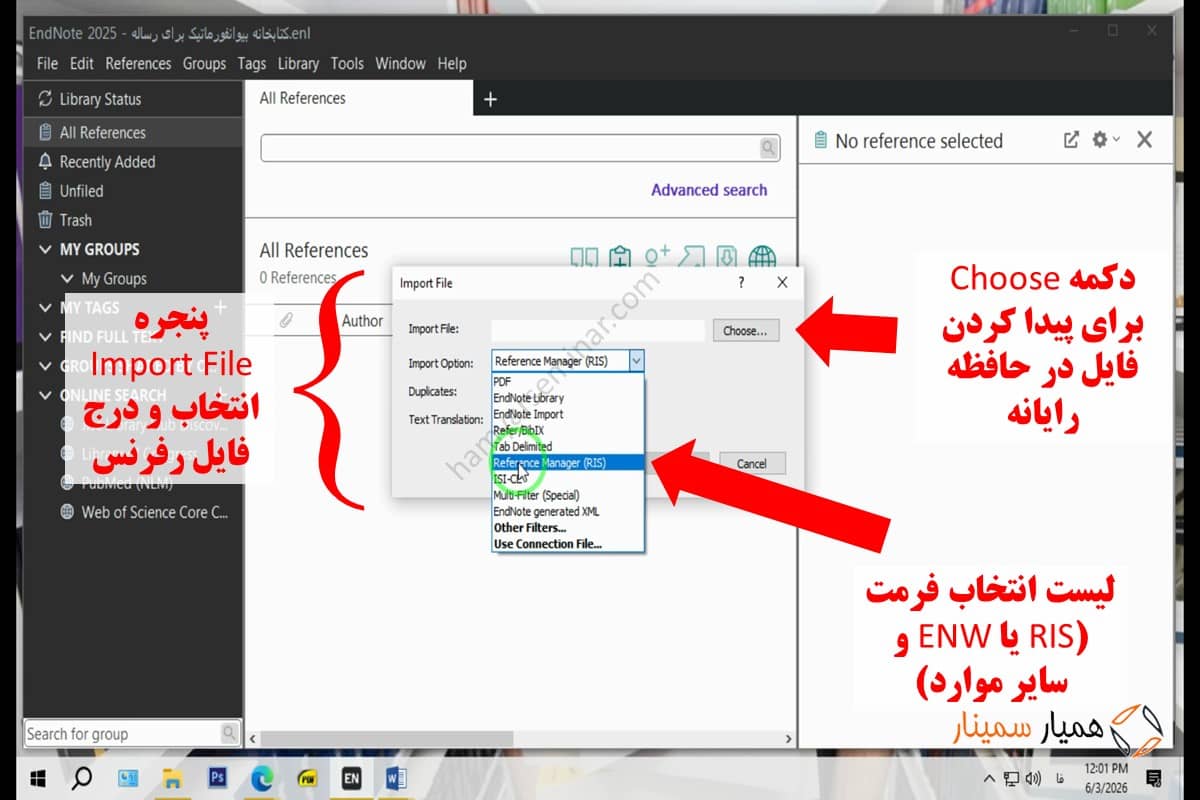Open Photoshop from the taskbar
The image size is (1200, 800).
pyautogui.click(x=218, y=777)
